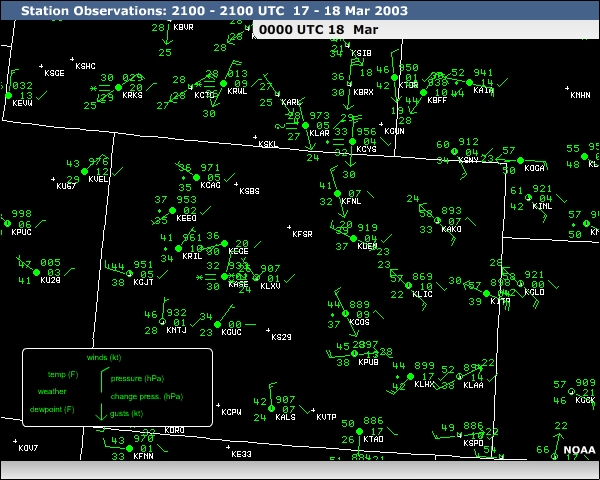The height and width of the screenshot is (480, 600).
Task: Click the gray bar below the map
Action: click(300, 470)
